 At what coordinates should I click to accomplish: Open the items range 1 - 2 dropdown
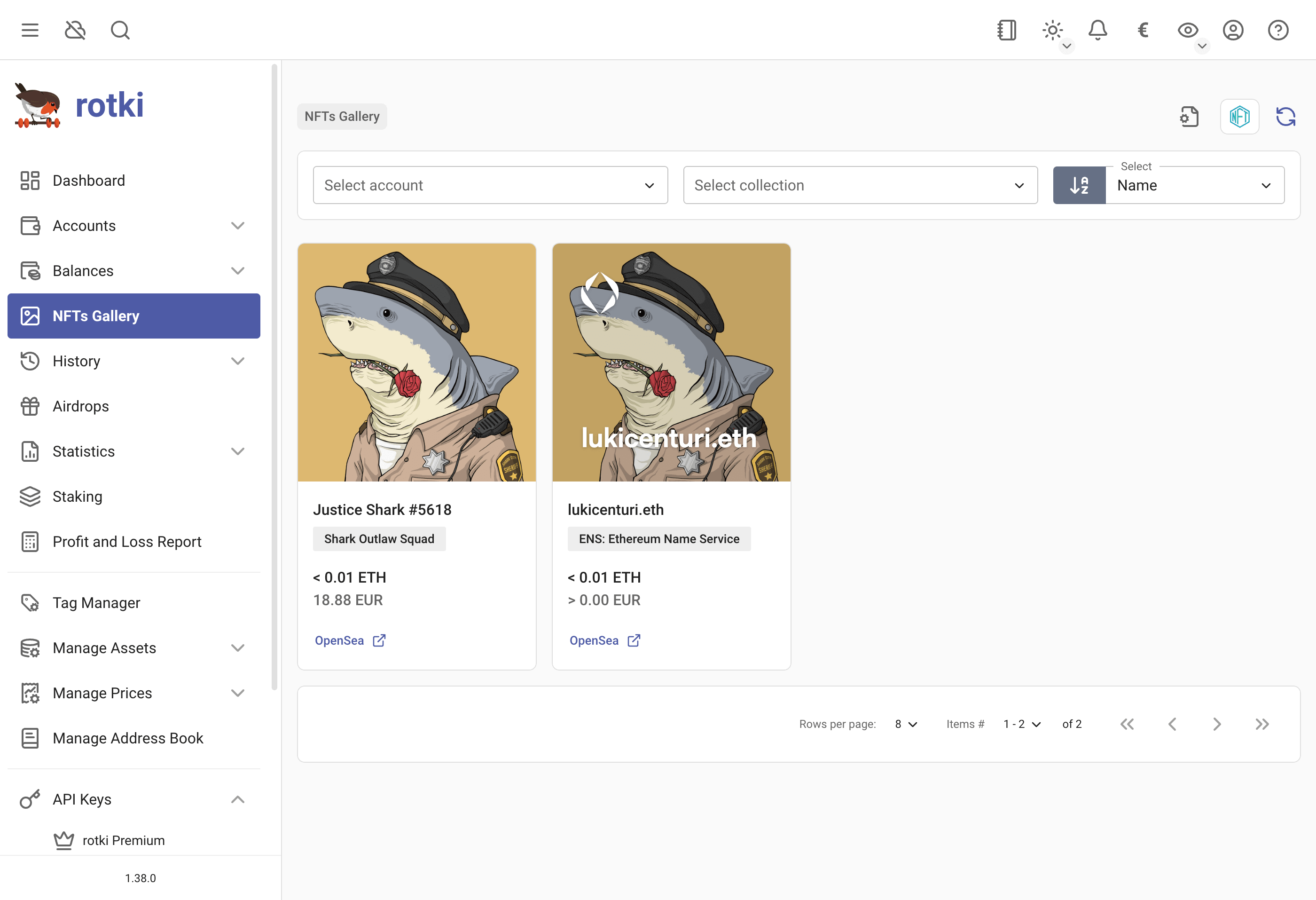[x=1021, y=724]
